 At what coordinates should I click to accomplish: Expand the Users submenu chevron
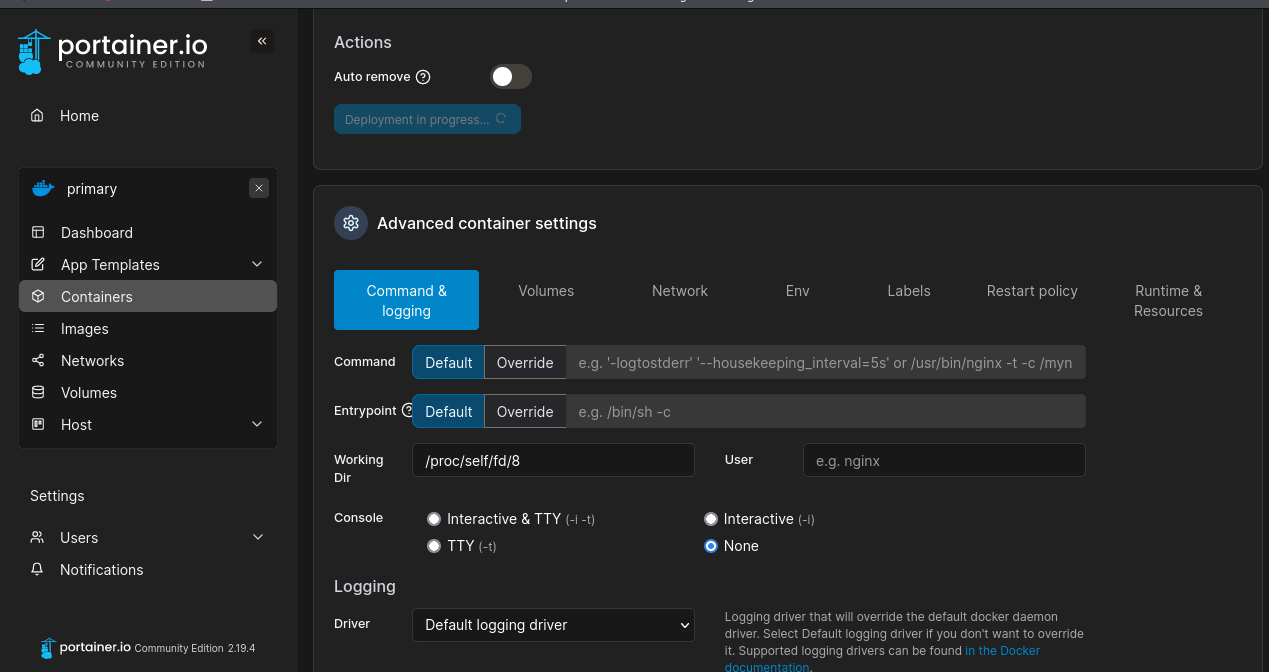(258, 537)
